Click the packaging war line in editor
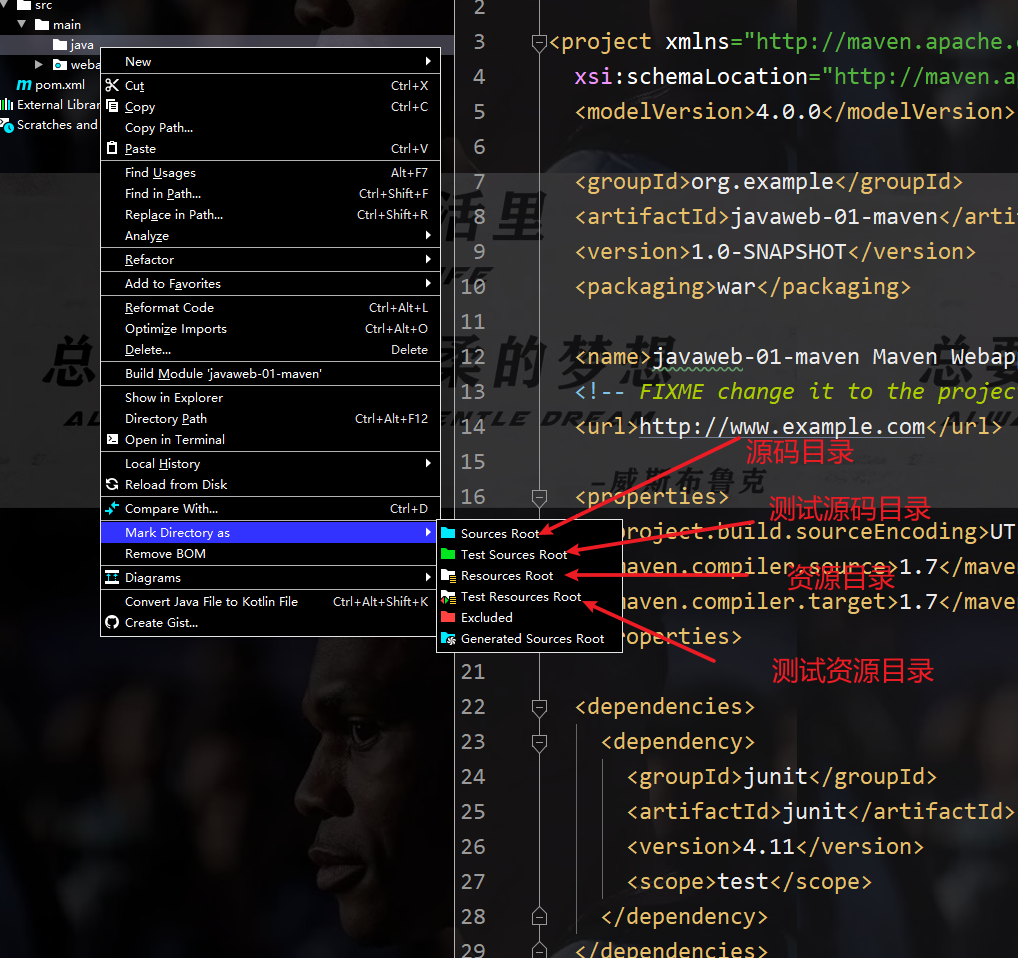The height and width of the screenshot is (958, 1018). tap(743, 287)
